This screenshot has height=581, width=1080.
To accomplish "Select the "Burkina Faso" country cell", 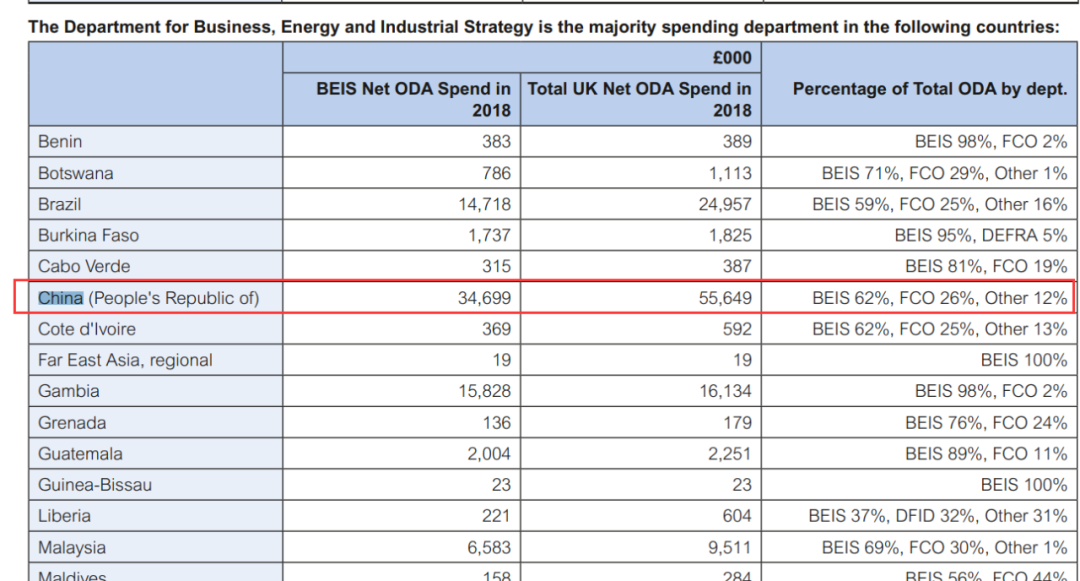I will (88, 236).
